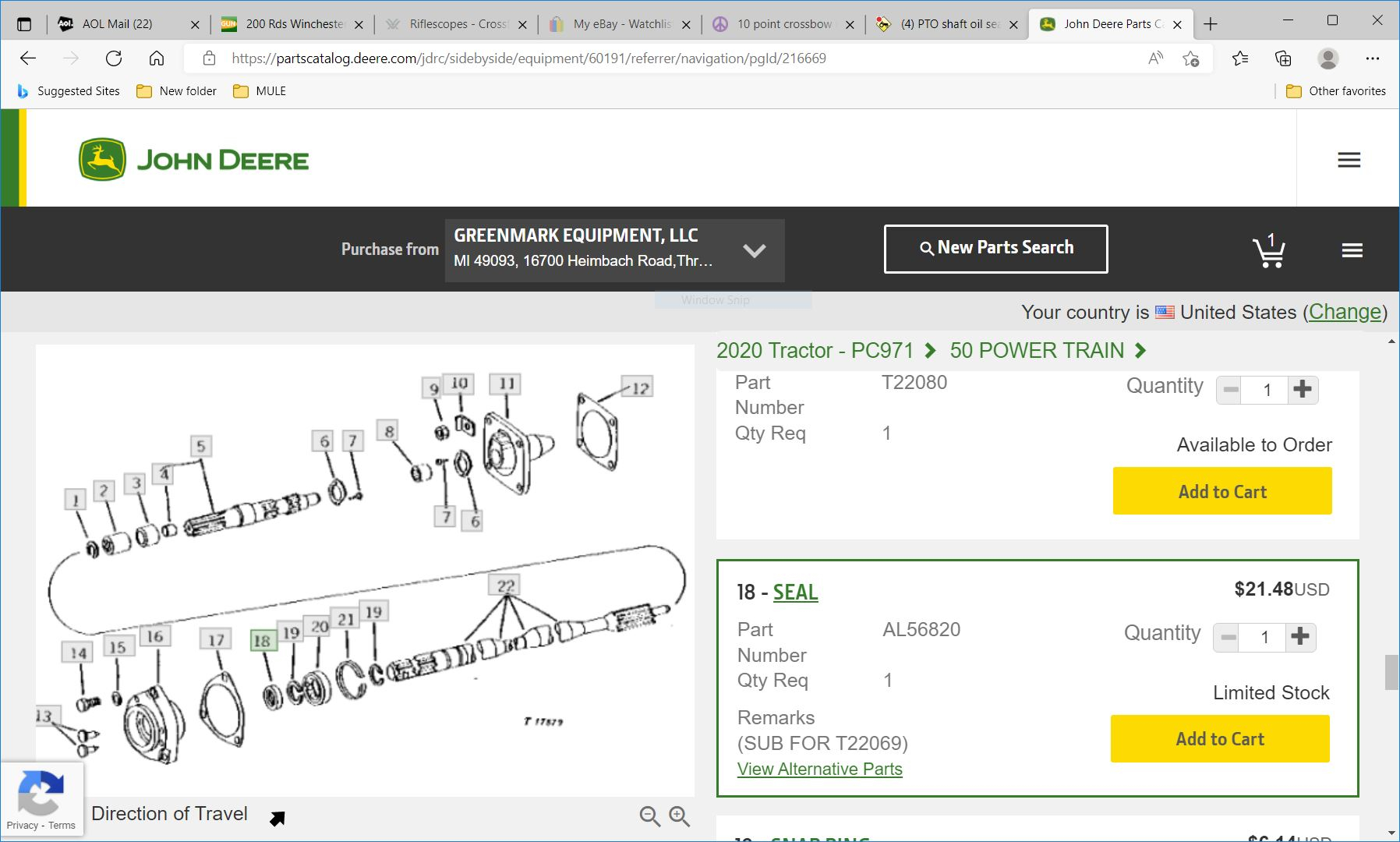Image resolution: width=1400 pixels, height=842 pixels.
Task: Select part callout 11 in the diagram
Action: click(507, 384)
